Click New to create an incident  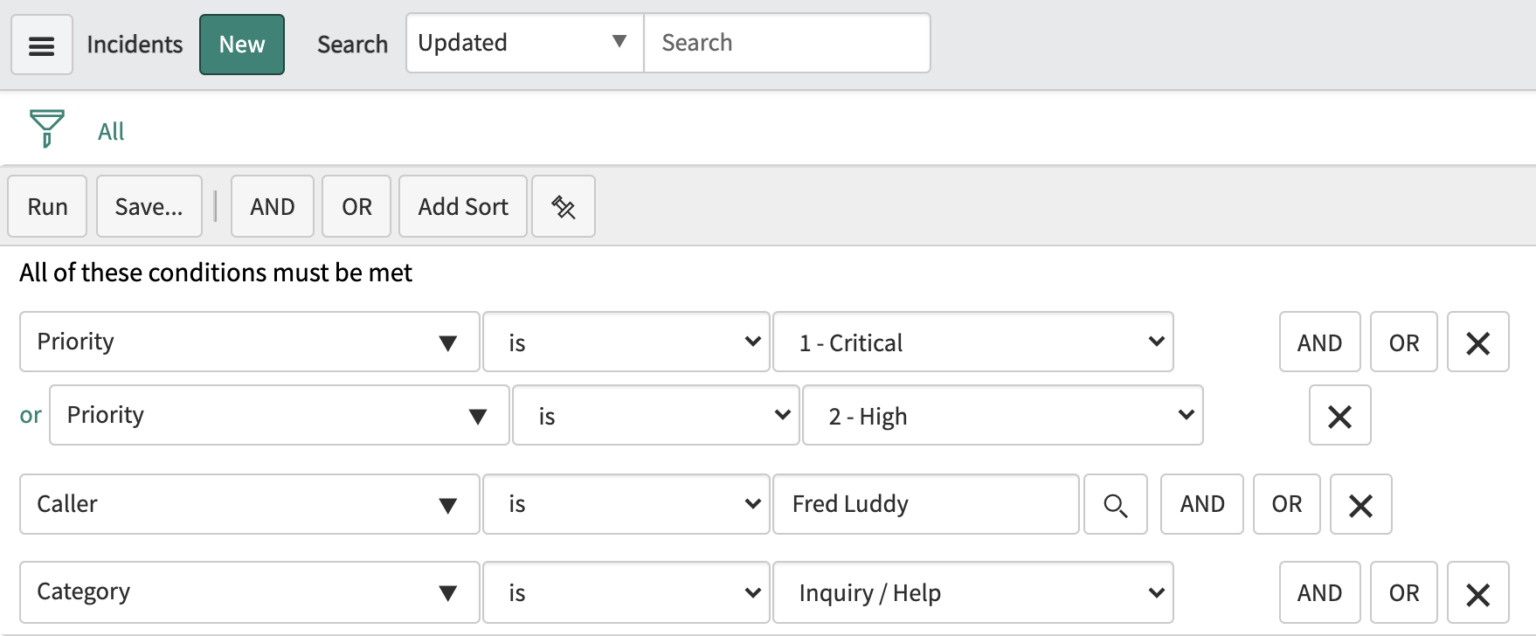click(x=241, y=44)
